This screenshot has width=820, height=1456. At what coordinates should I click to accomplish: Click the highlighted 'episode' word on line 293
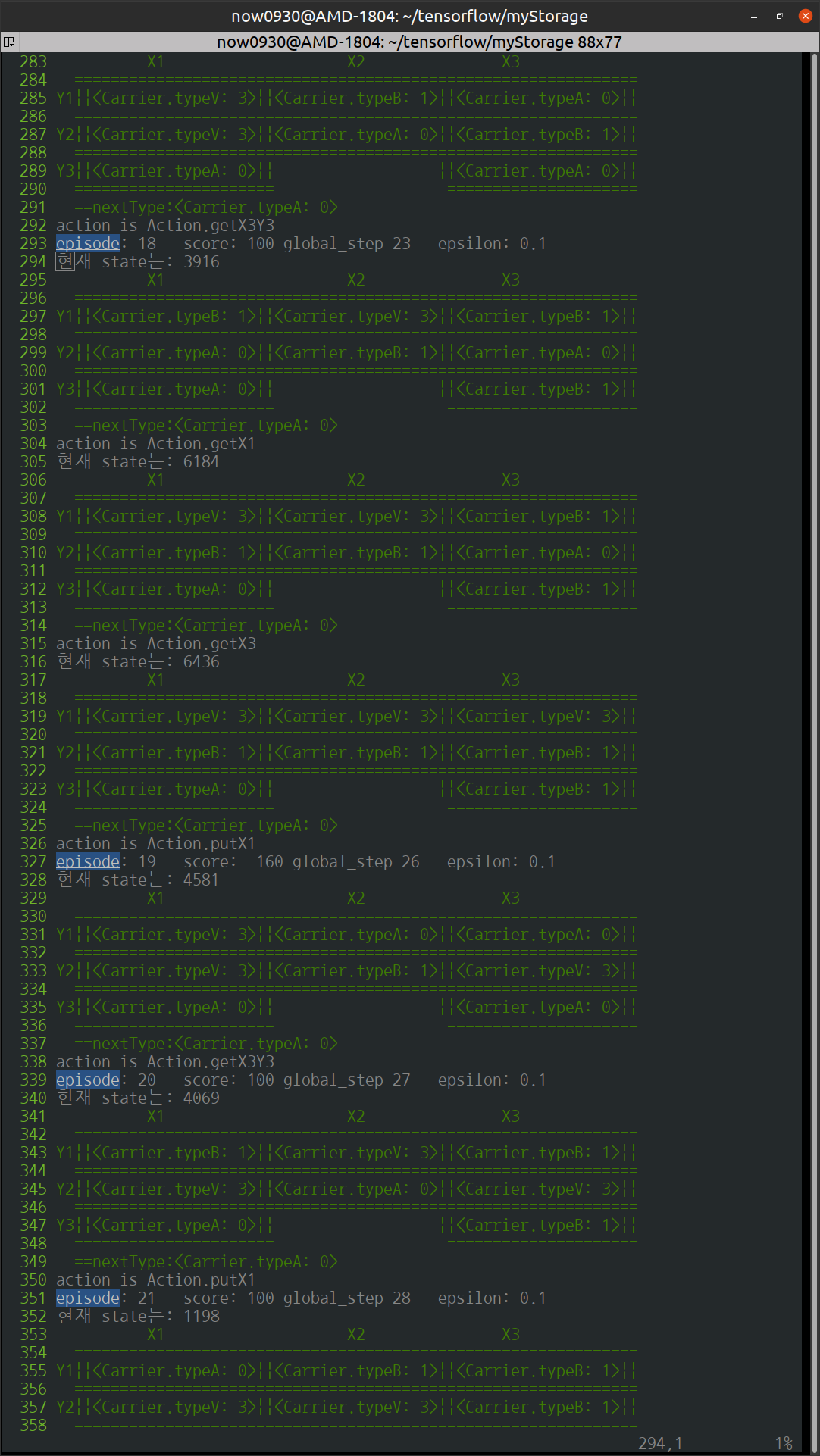click(x=88, y=243)
